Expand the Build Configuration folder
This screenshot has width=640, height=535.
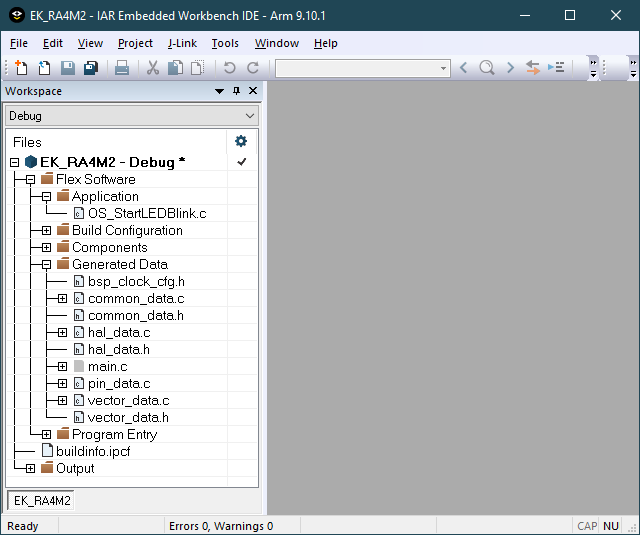(x=46, y=231)
